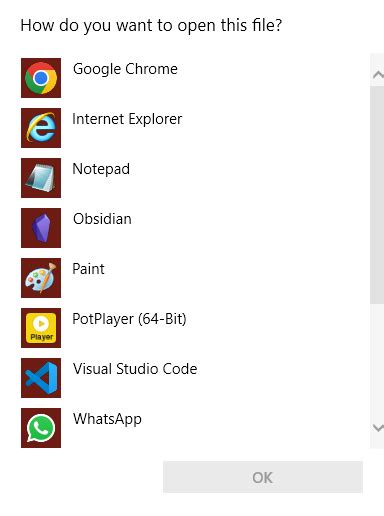
Task: Click the Notepad icon
Action: click(41, 178)
